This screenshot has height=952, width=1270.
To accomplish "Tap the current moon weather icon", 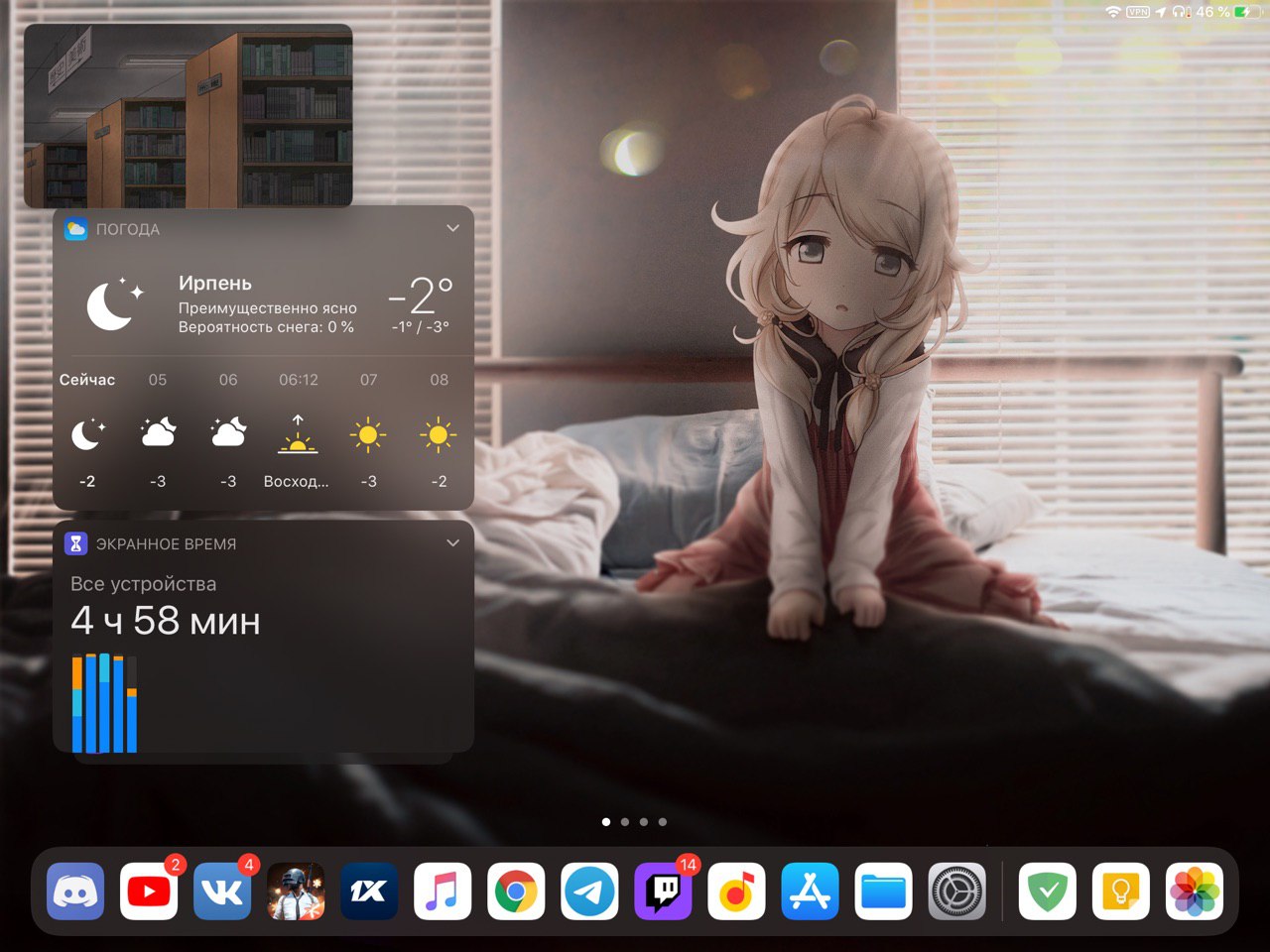I will (x=113, y=304).
